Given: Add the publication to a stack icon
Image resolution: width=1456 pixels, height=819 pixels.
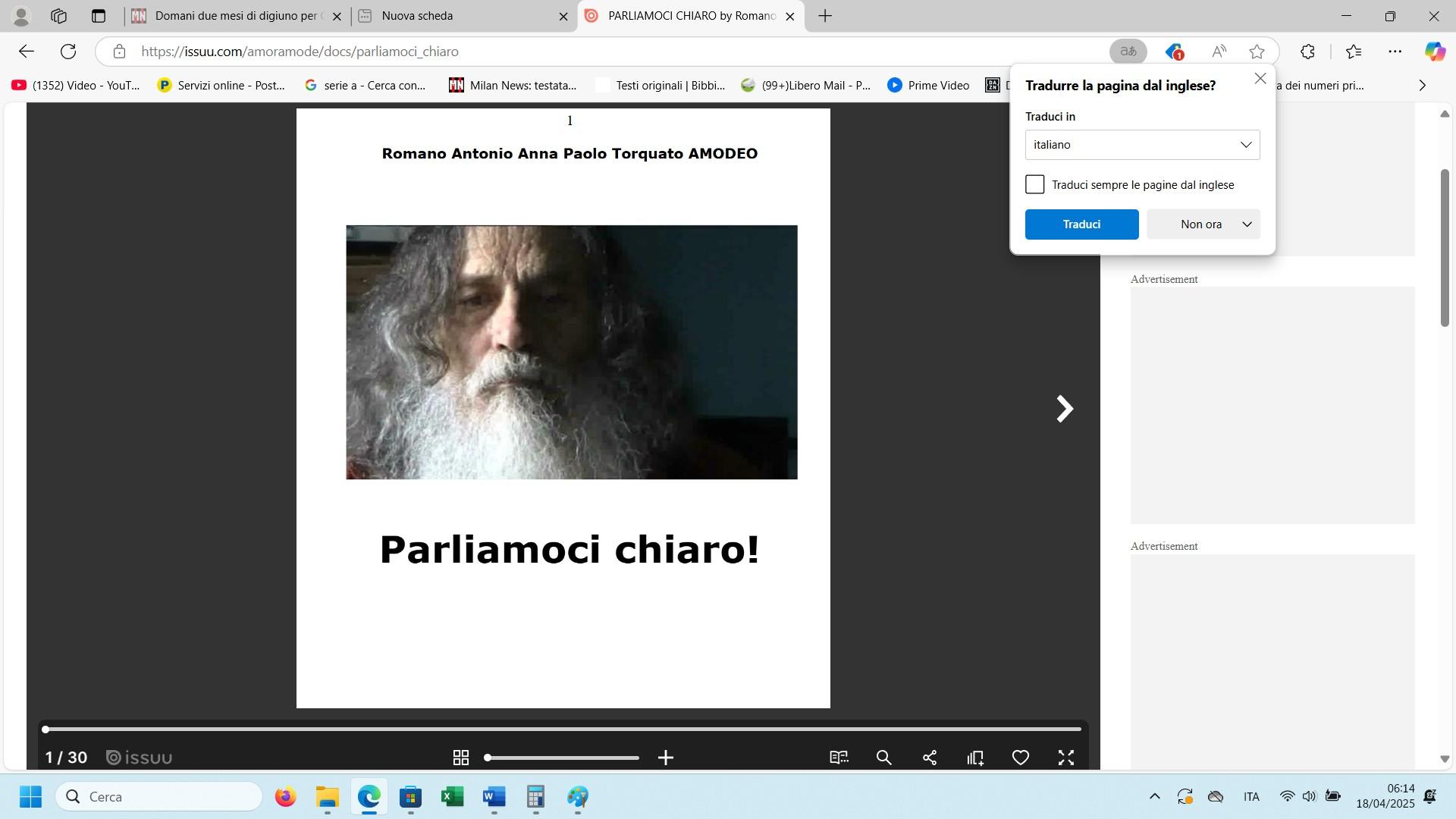Looking at the screenshot, I should coord(975,758).
